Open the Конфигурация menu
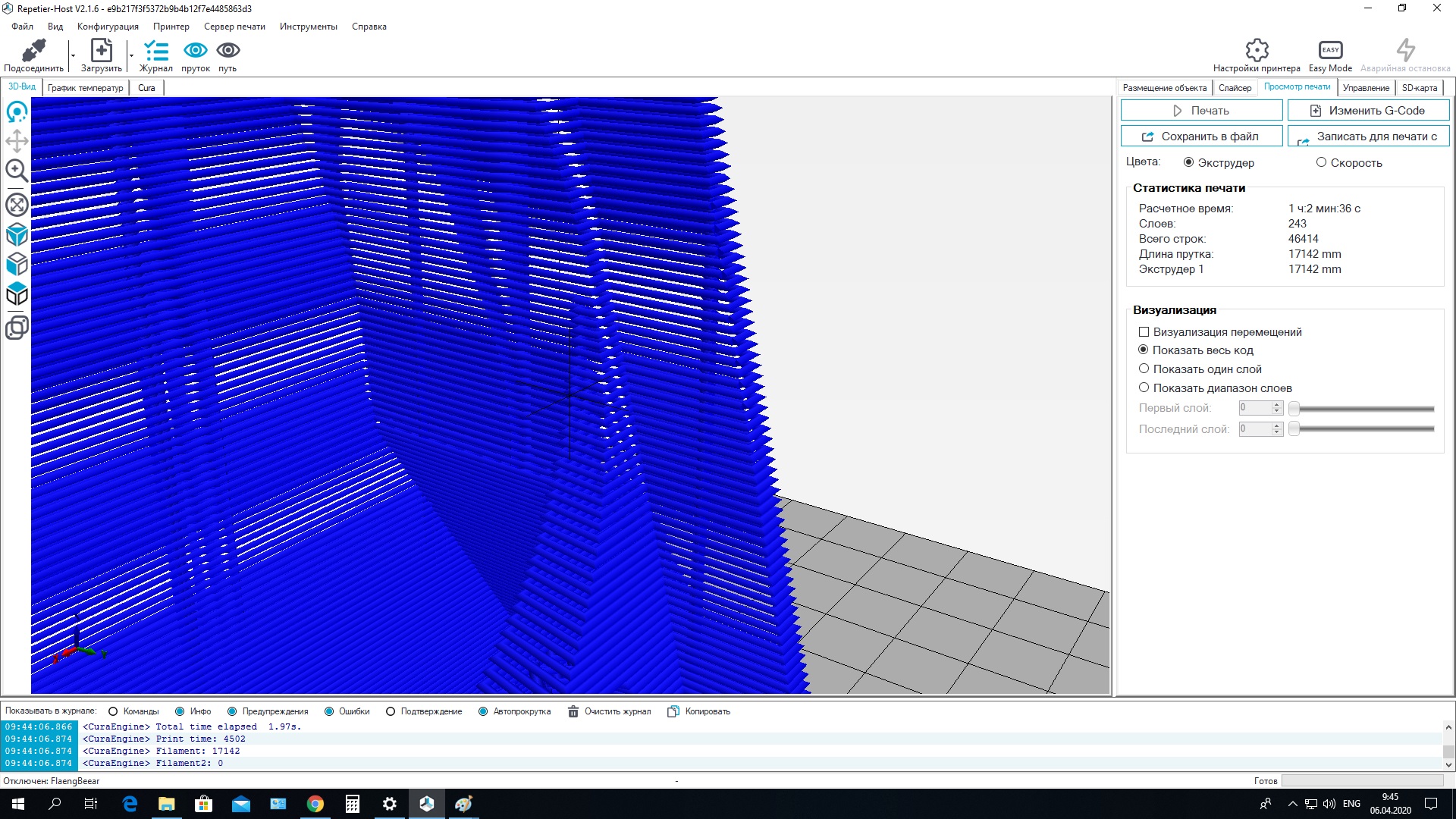The height and width of the screenshot is (819, 1456). (x=108, y=27)
